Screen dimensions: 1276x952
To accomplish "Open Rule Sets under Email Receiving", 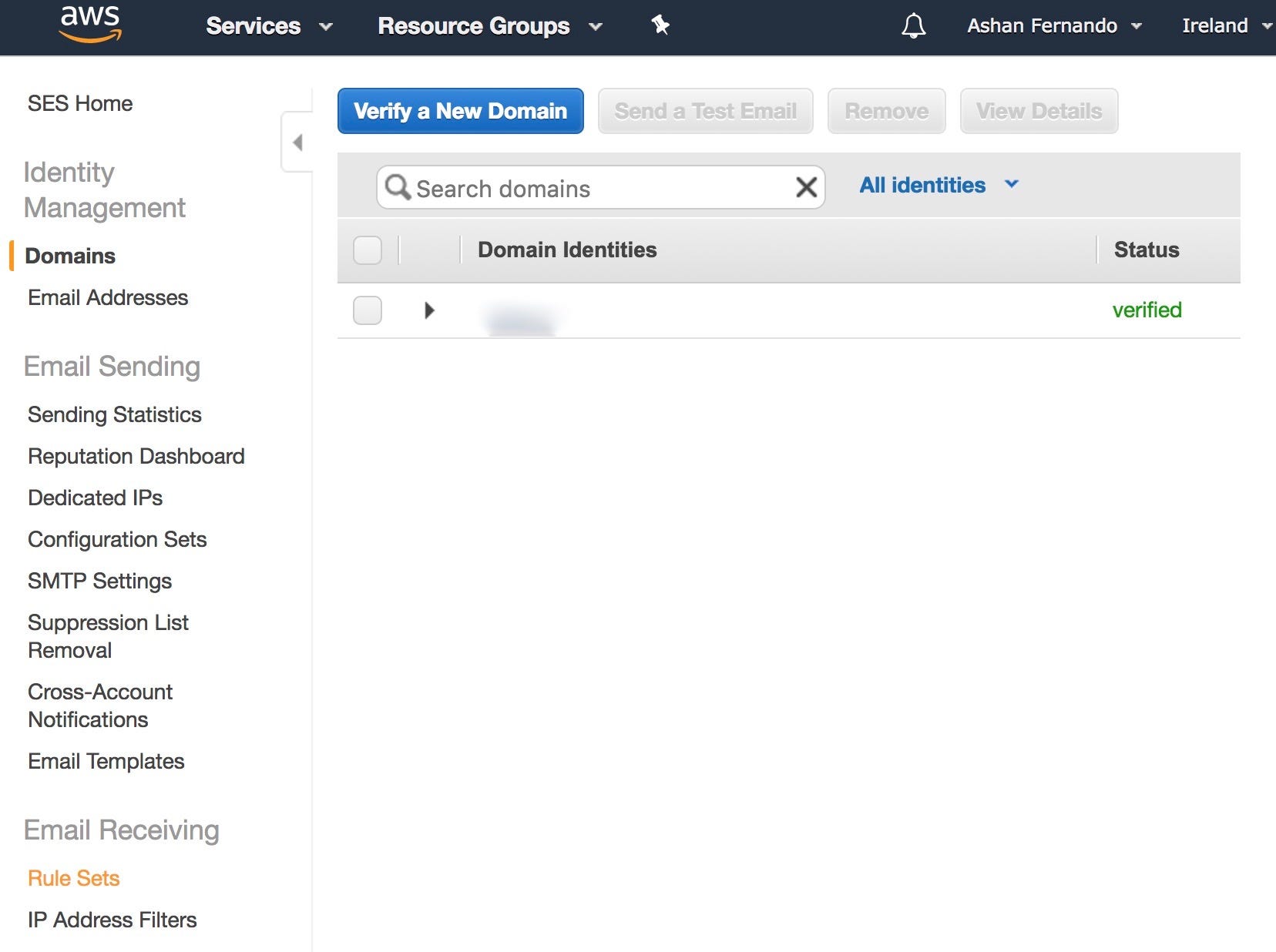I will (x=73, y=877).
